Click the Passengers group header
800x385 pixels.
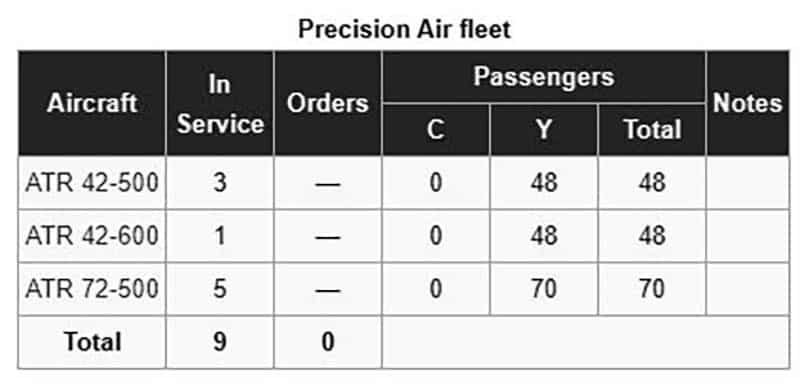pos(544,77)
